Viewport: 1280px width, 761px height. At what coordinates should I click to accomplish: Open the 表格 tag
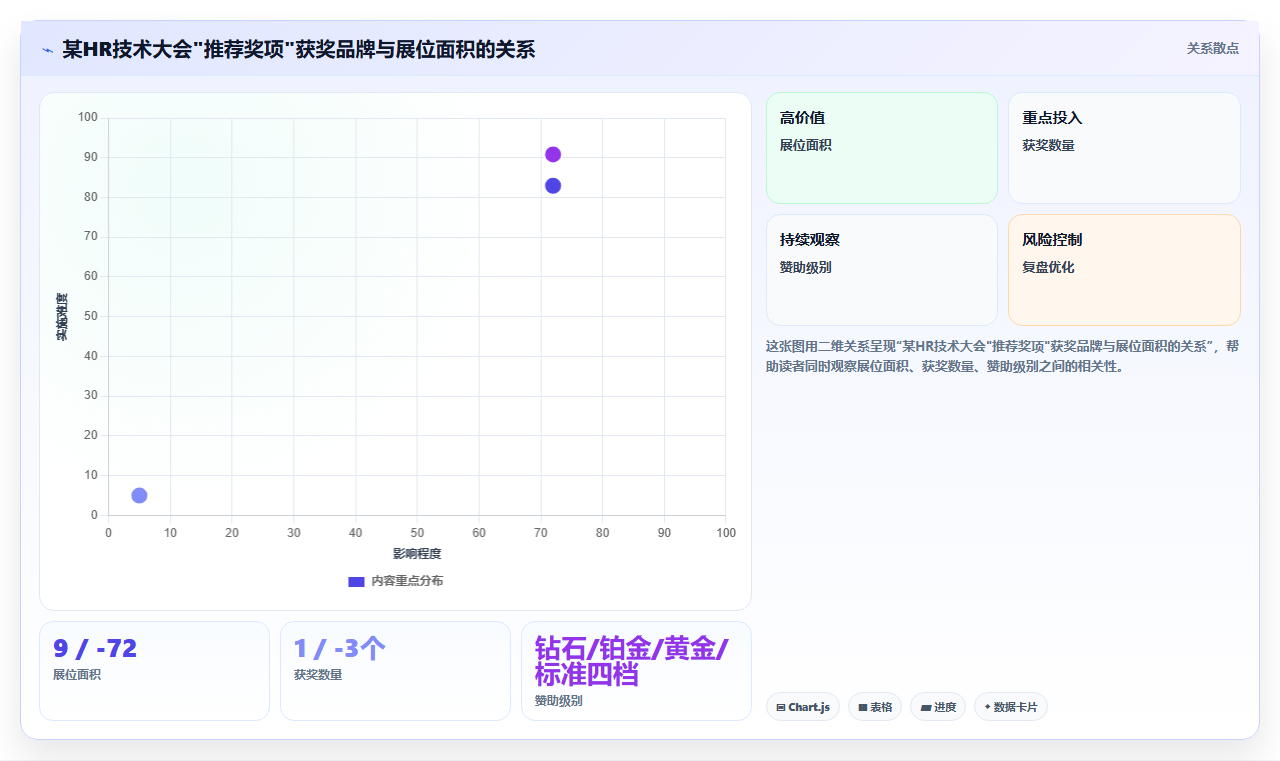coord(875,707)
